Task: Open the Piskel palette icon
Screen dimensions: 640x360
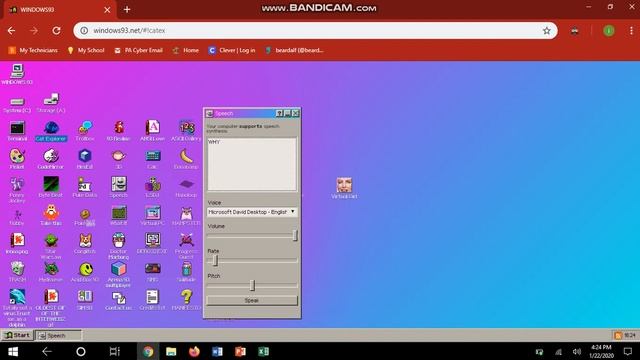Action: pos(17,159)
